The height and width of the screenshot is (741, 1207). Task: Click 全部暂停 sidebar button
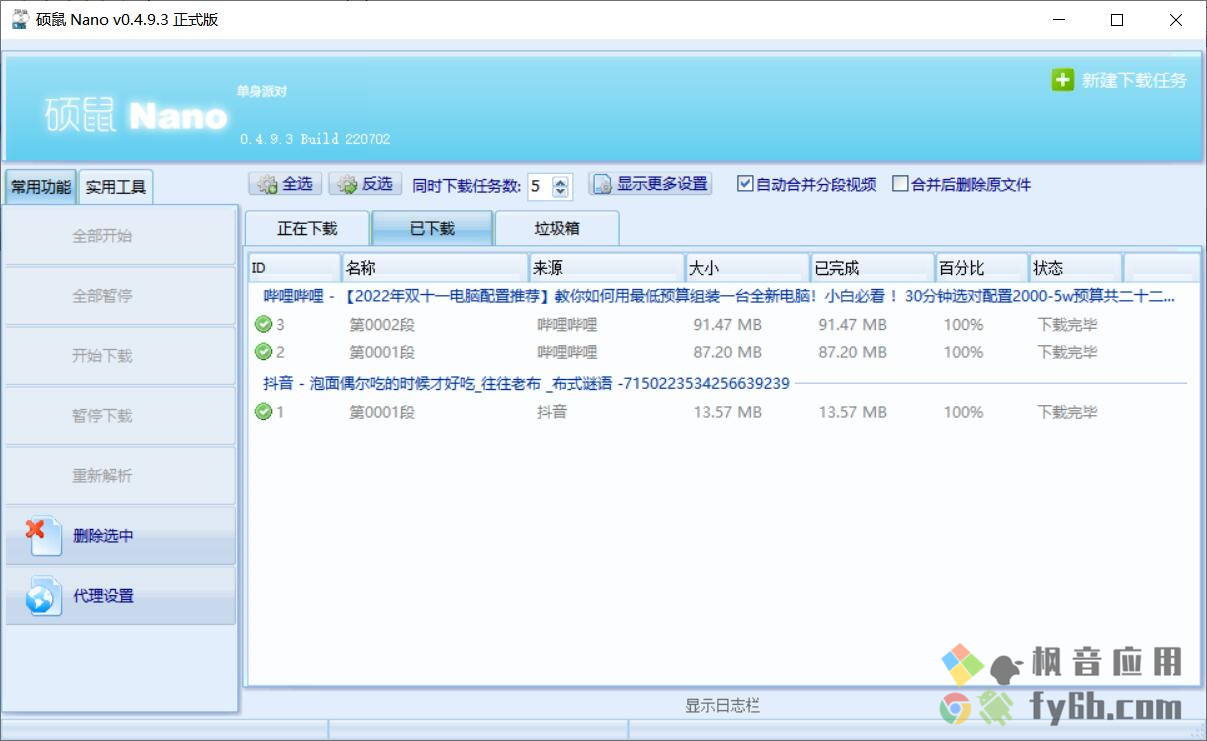pyautogui.click(x=121, y=296)
